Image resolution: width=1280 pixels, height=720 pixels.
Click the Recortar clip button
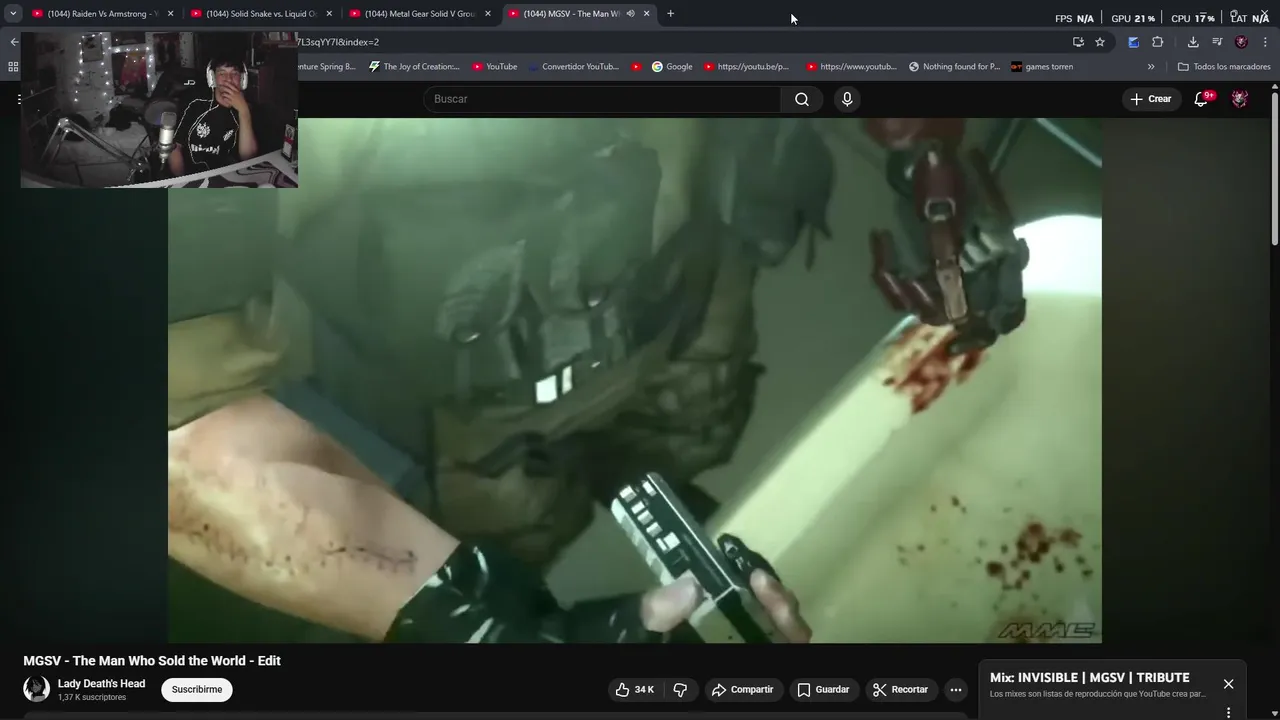[x=900, y=690]
